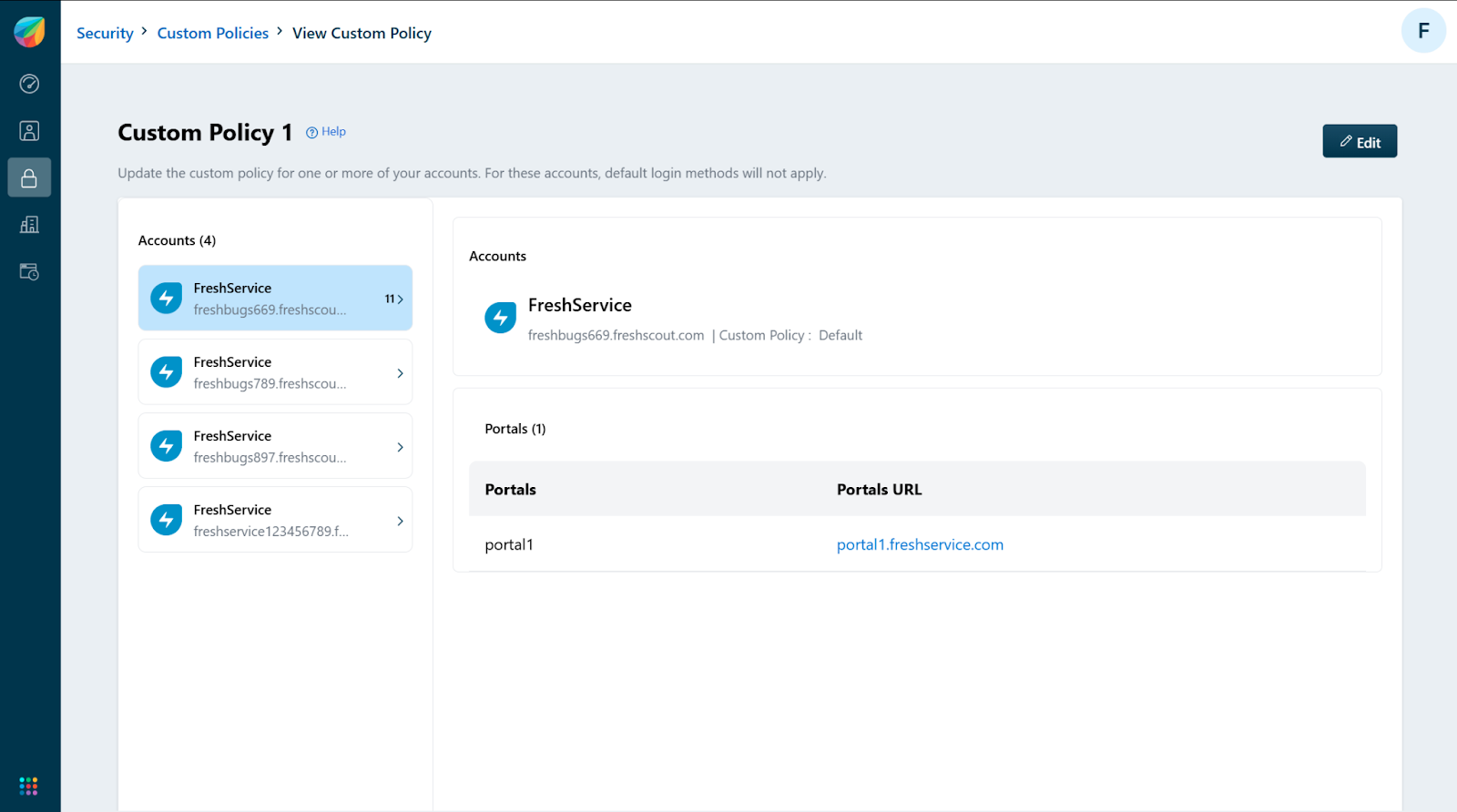The image size is (1457, 812).
Task: Expand freshbugs789 account chevron
Action: coord(400,373)
